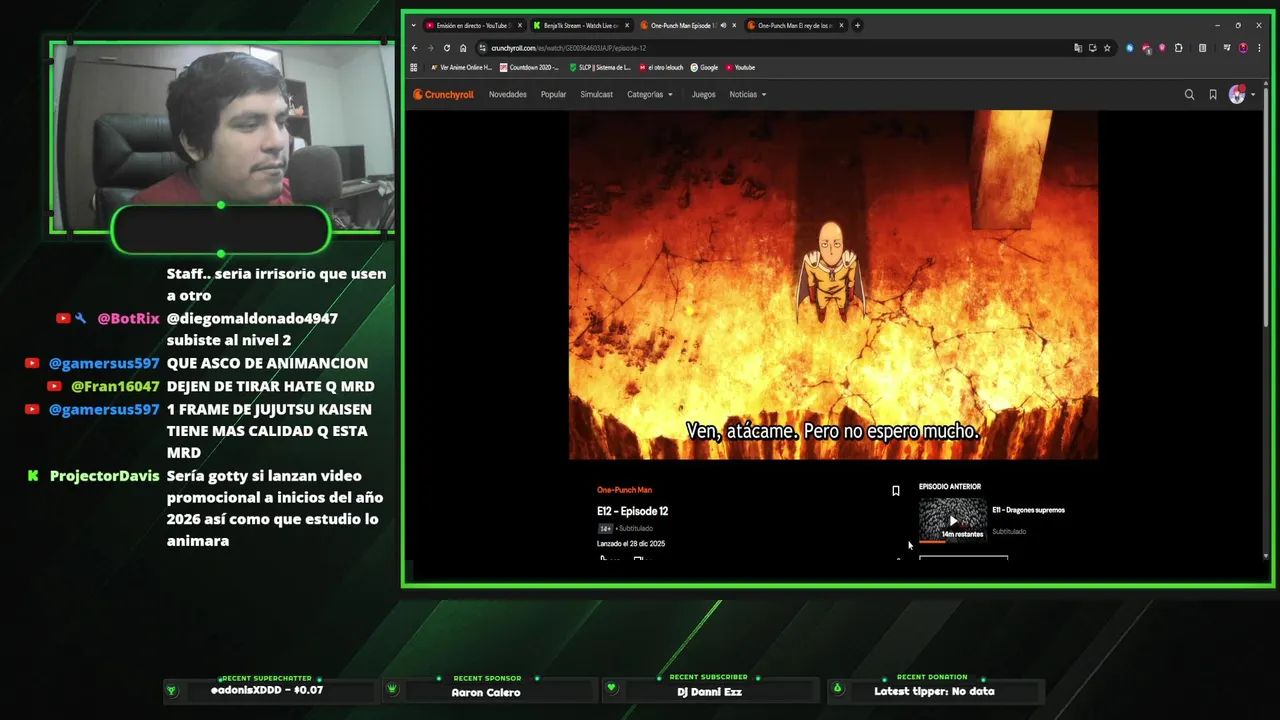Open the browser apps grid icon

(414, 67)
